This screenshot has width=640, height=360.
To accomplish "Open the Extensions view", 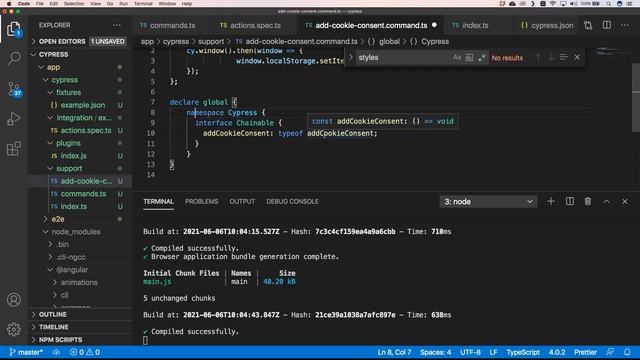I will 13,149.
